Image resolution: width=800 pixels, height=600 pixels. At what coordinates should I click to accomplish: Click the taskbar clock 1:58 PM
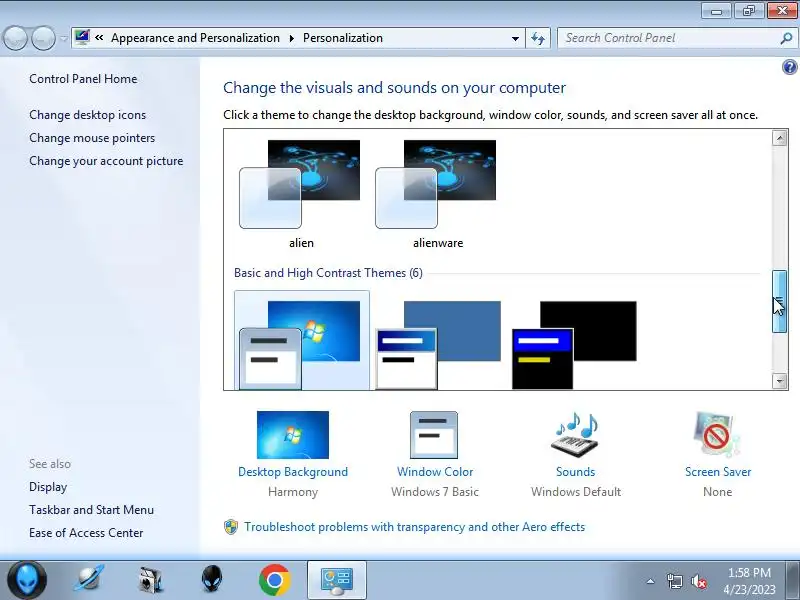(749, 572)
